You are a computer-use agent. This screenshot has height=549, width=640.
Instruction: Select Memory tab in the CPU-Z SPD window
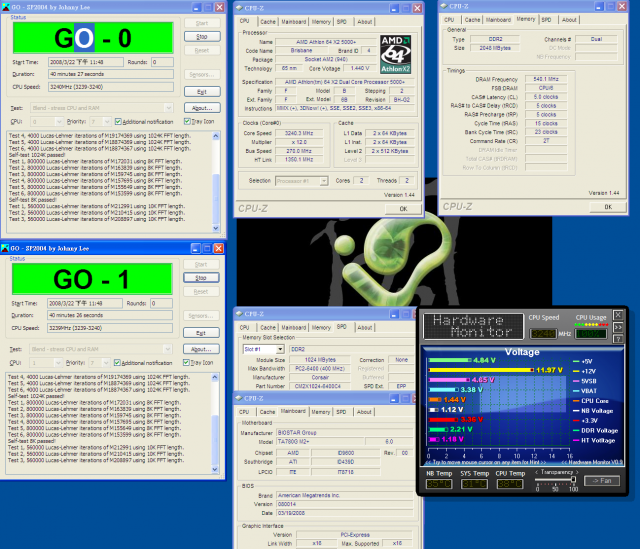[x=321, y=327]
